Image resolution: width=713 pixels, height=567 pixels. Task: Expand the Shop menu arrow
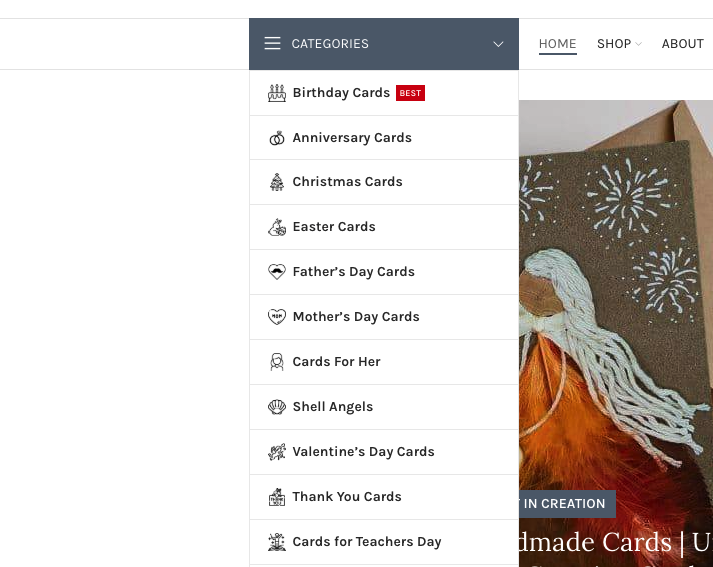click(638, 44)
